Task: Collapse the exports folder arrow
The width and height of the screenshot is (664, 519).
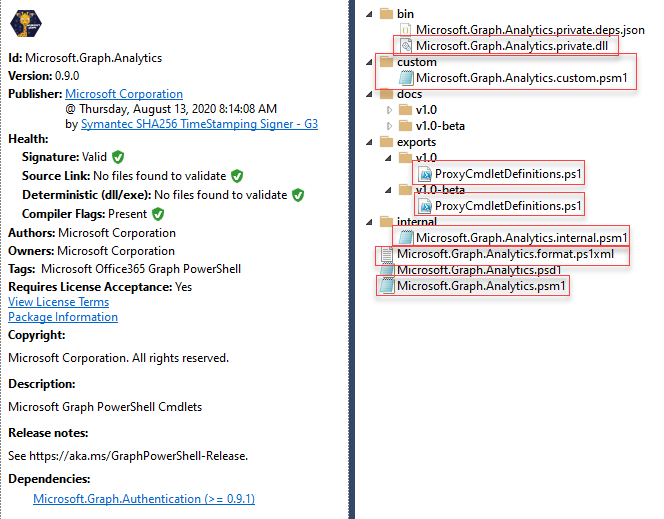Action: (369, 142)
